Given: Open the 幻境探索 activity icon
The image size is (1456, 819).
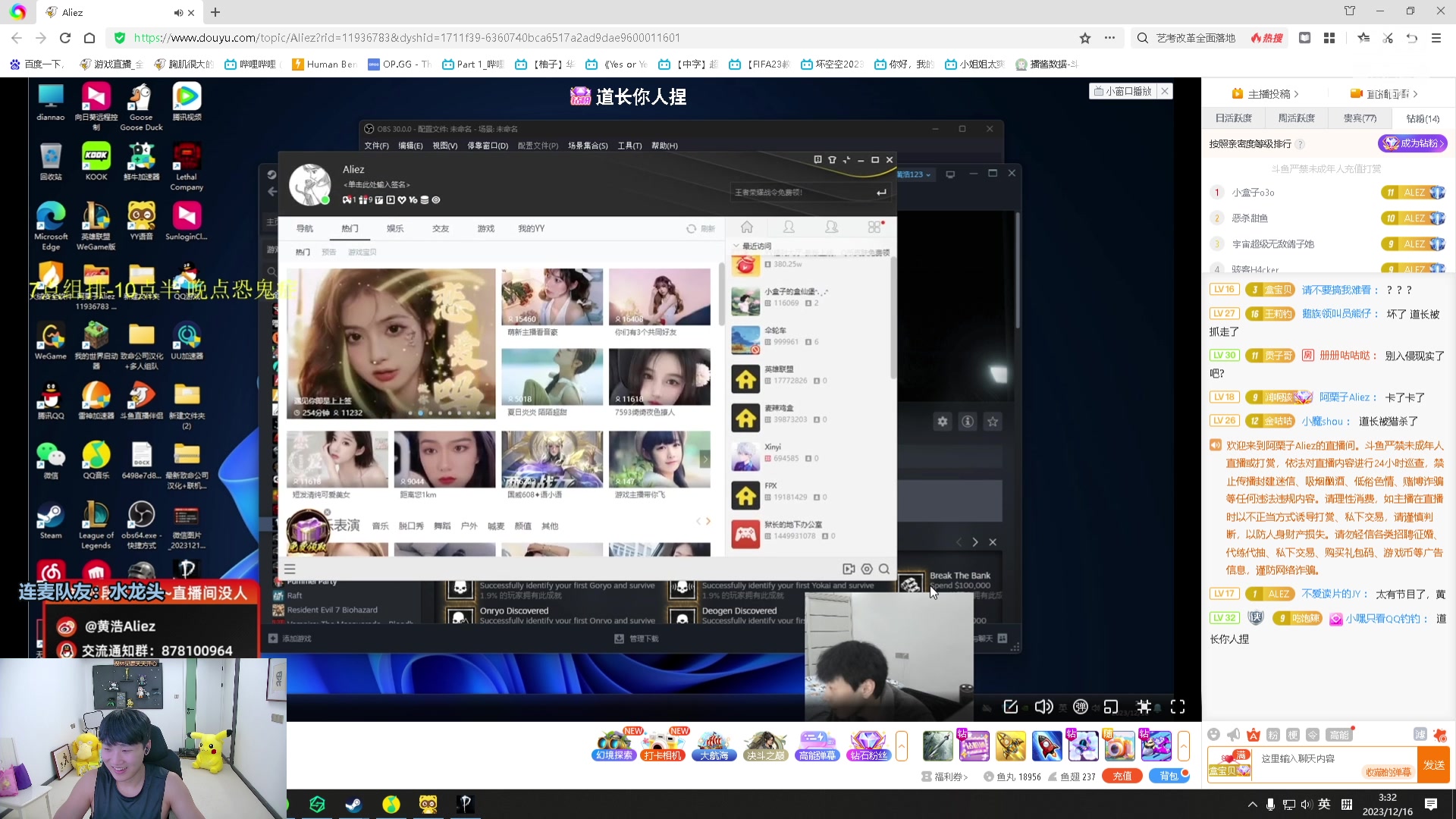Looking at the screenshot, I should 613,746.
